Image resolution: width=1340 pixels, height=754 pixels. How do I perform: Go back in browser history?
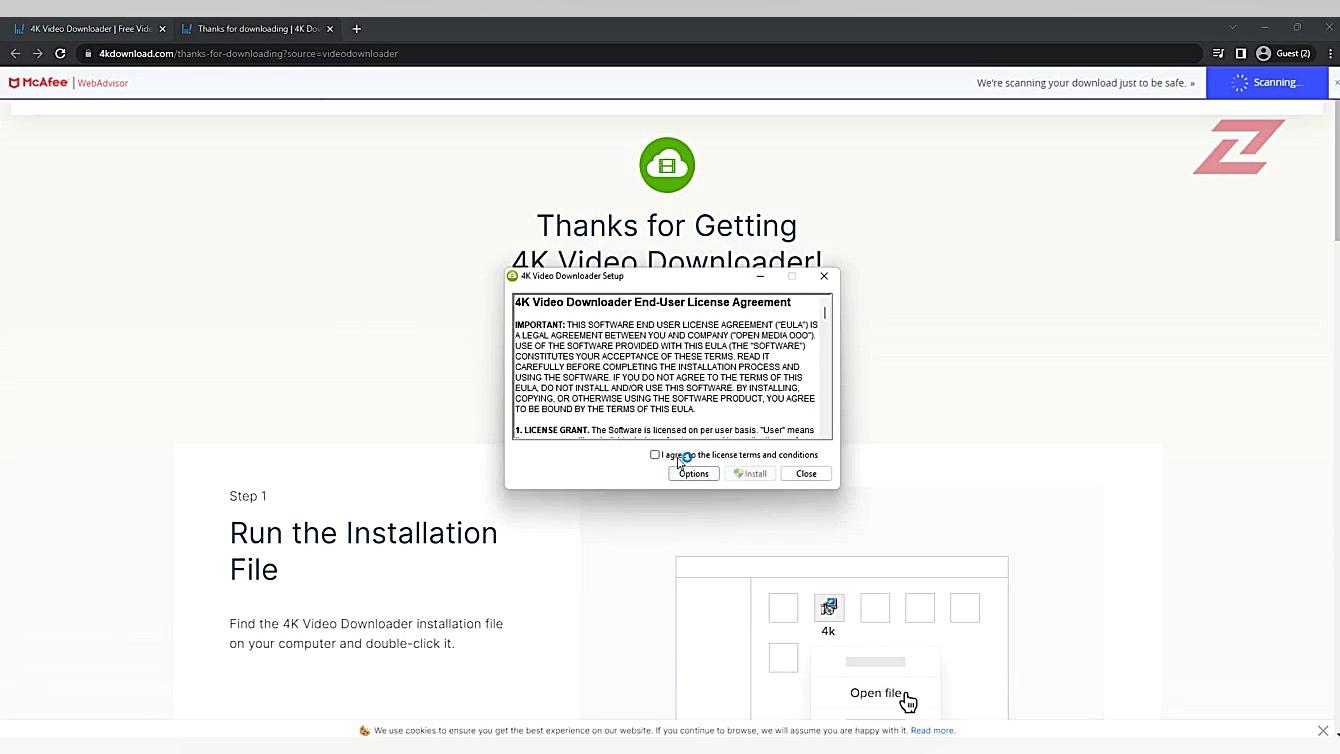point(15,54)
